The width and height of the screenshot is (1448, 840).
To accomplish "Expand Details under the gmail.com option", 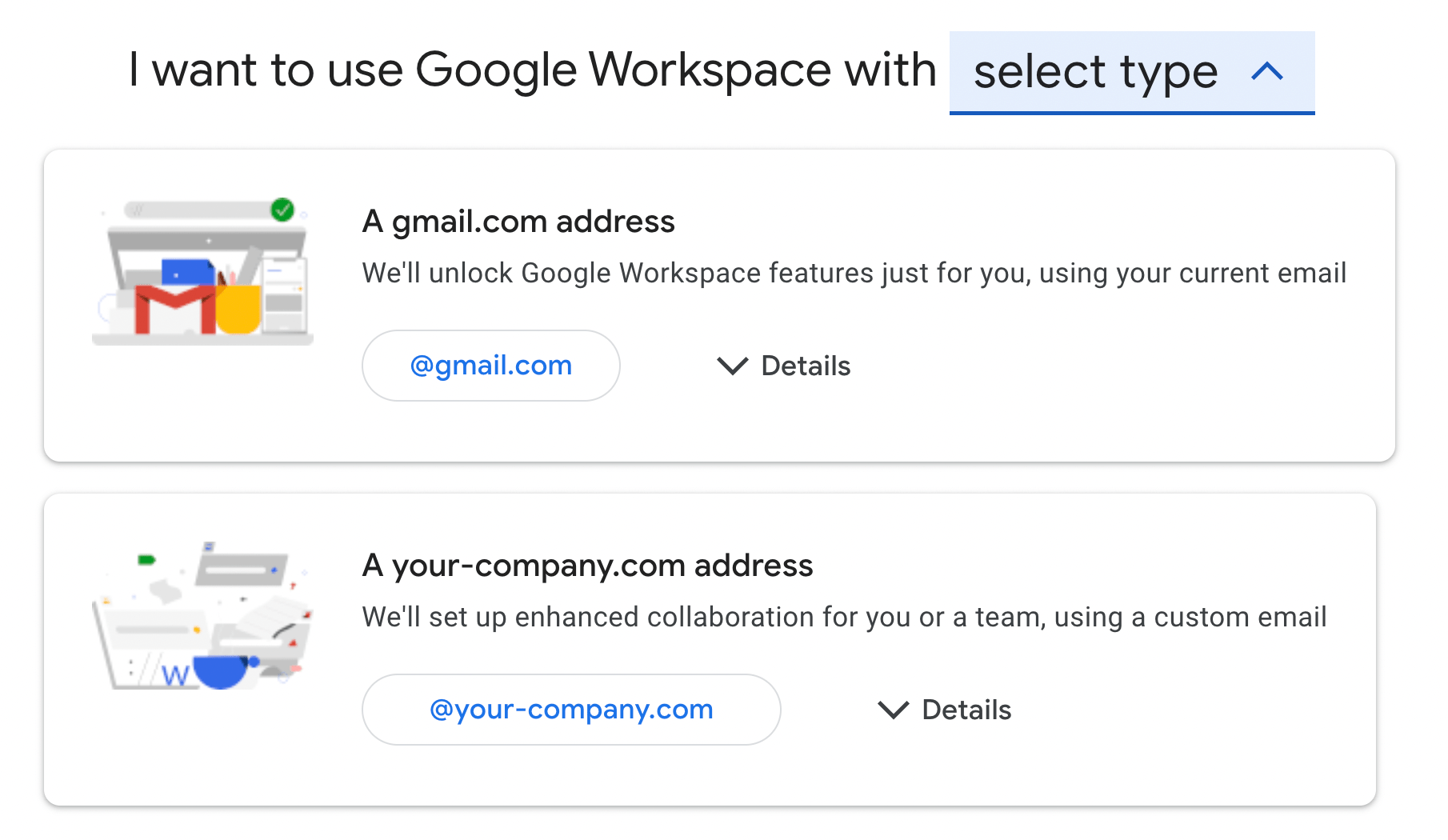I will (x=782, y=366).
